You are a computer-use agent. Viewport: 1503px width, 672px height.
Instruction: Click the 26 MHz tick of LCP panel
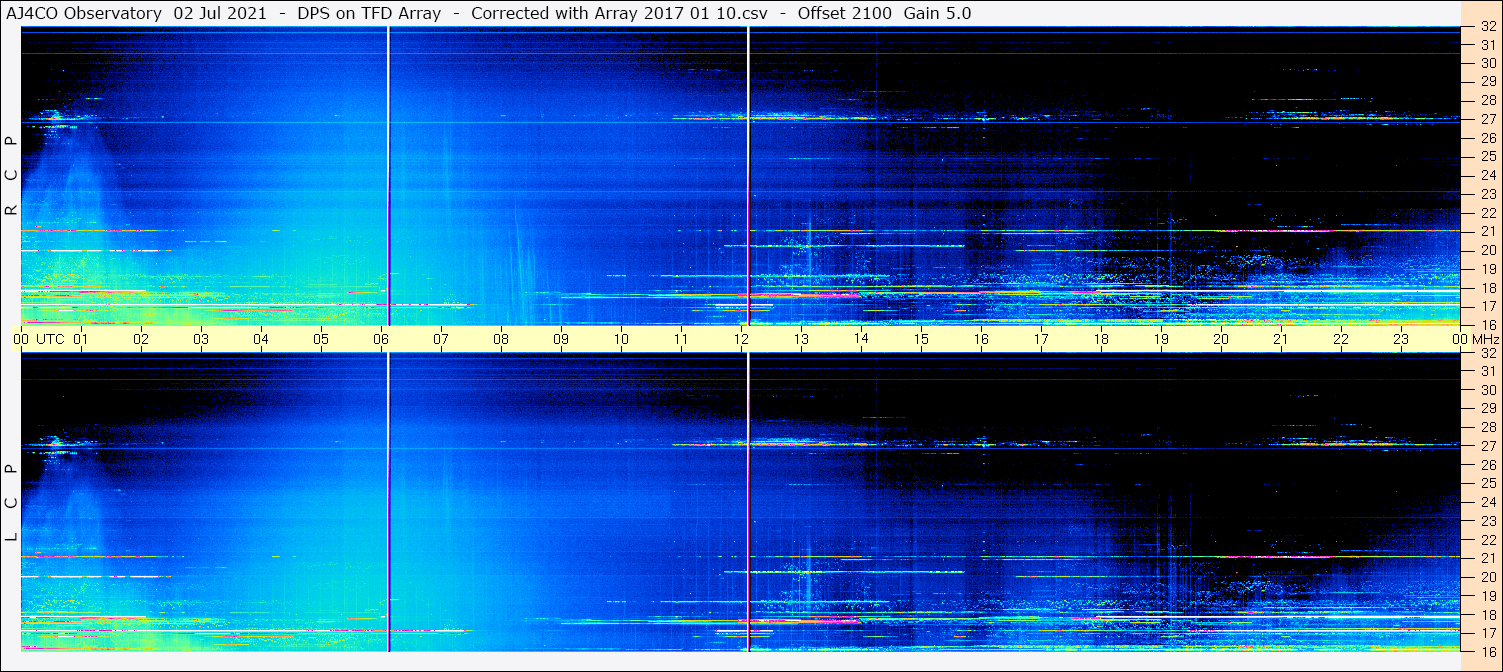pyautogui.click(x=1487, y=465)
